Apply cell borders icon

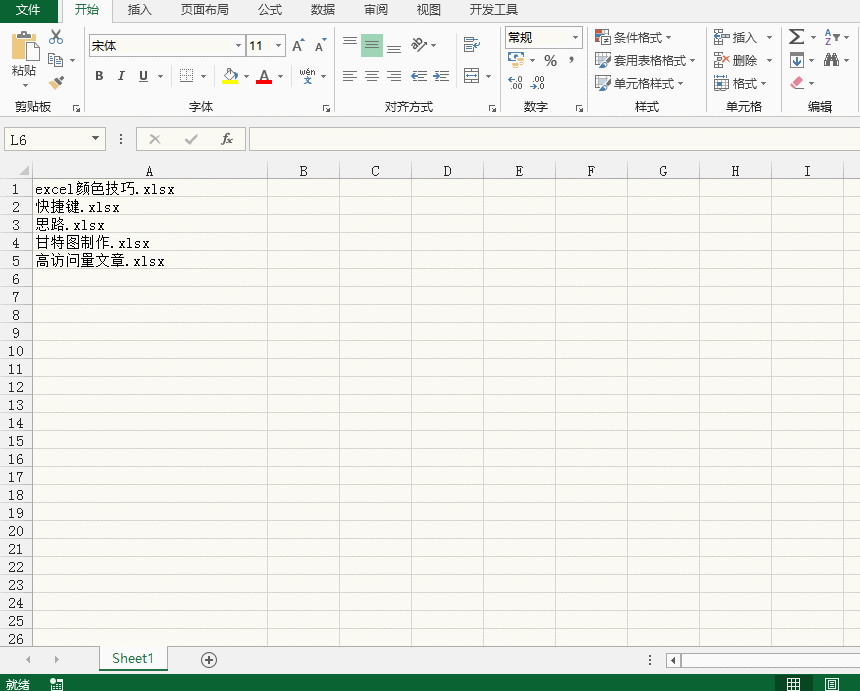pos(186,76)
